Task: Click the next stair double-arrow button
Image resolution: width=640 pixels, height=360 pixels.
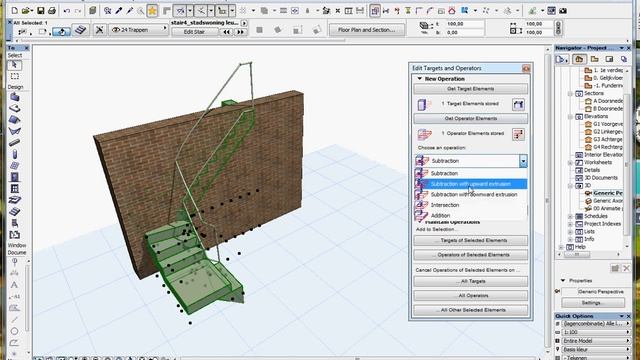Action: pos(241,32)
